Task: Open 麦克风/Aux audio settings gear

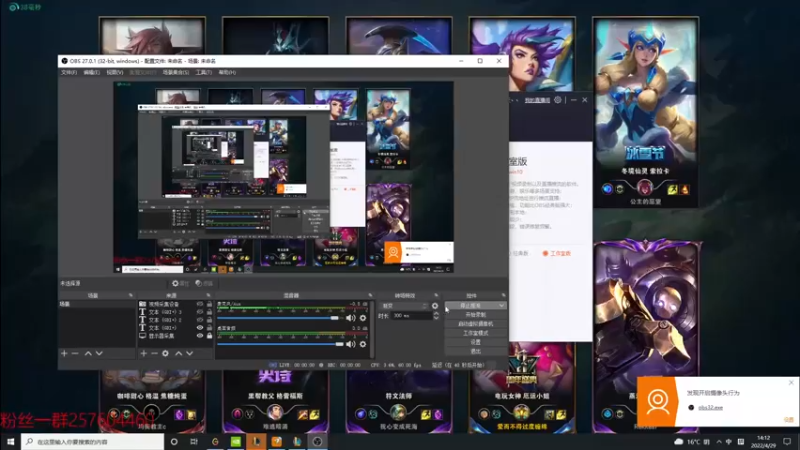Action: pos(363,318)
